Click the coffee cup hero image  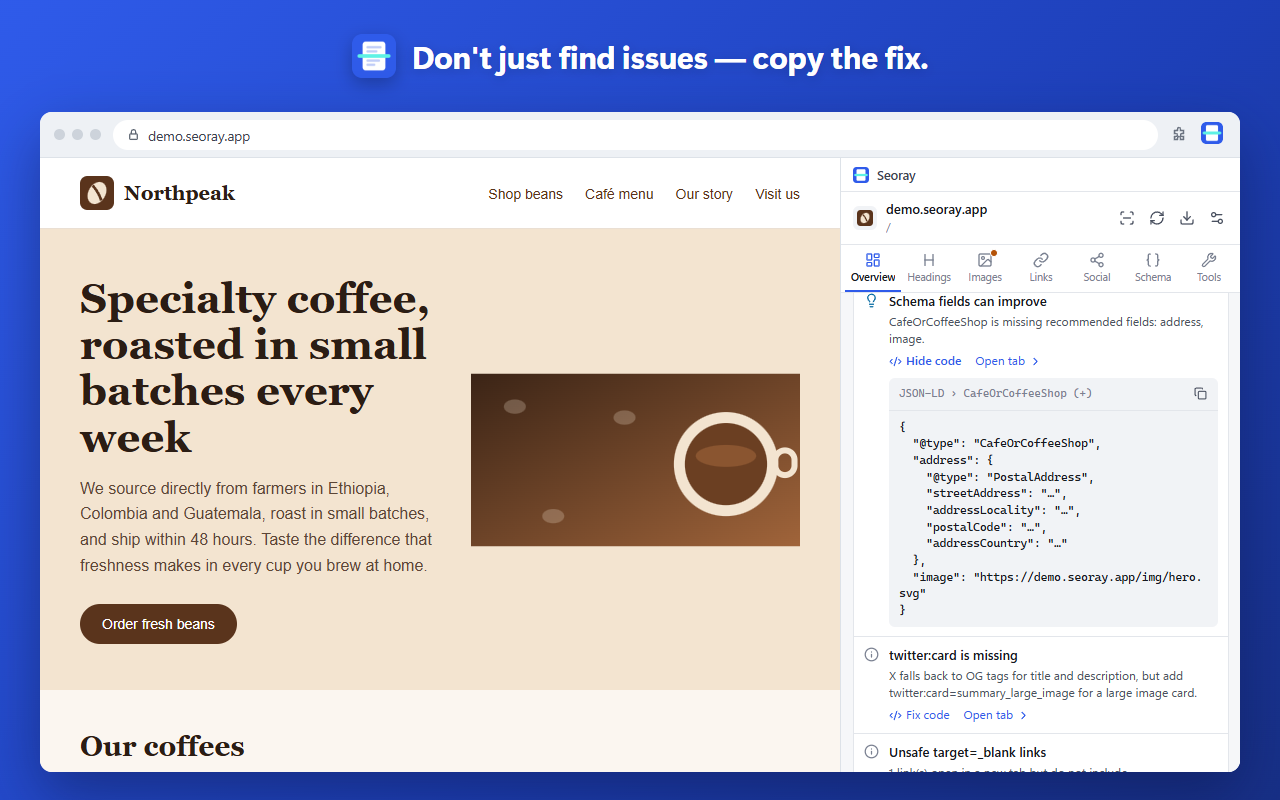tap(635, 460)
